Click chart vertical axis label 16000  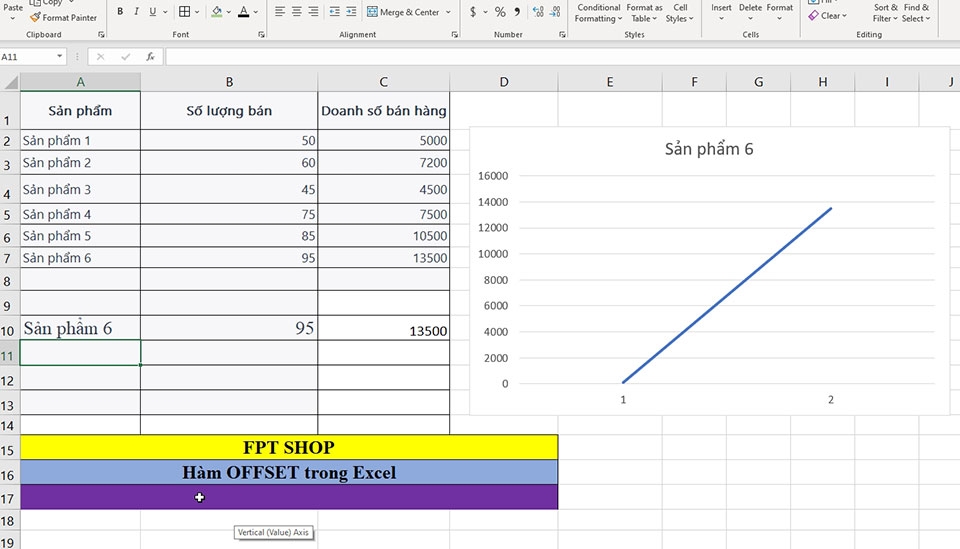pos(493,176)
